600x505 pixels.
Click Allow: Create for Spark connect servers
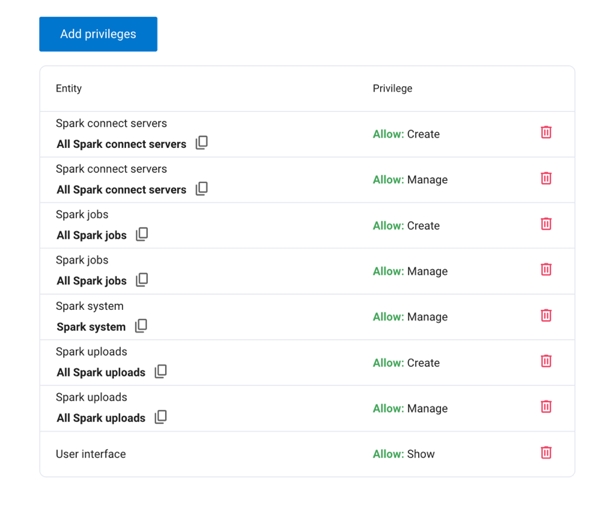coord(406,134)
